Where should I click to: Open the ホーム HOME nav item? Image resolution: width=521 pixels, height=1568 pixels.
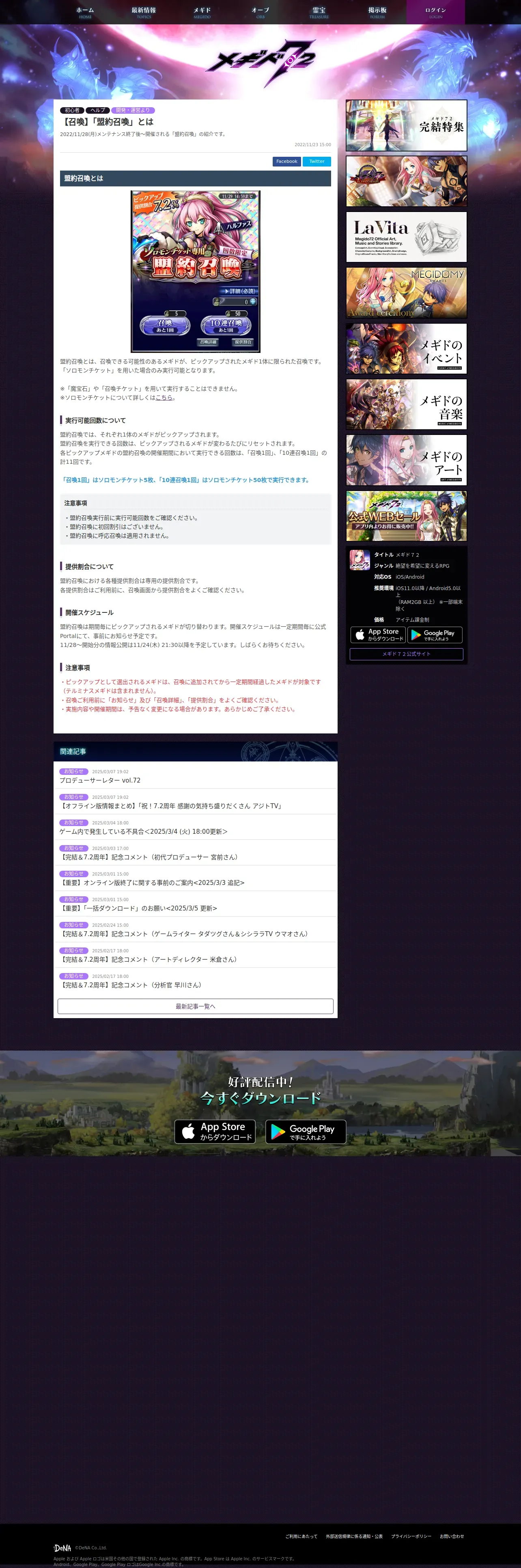coord(85,12)
